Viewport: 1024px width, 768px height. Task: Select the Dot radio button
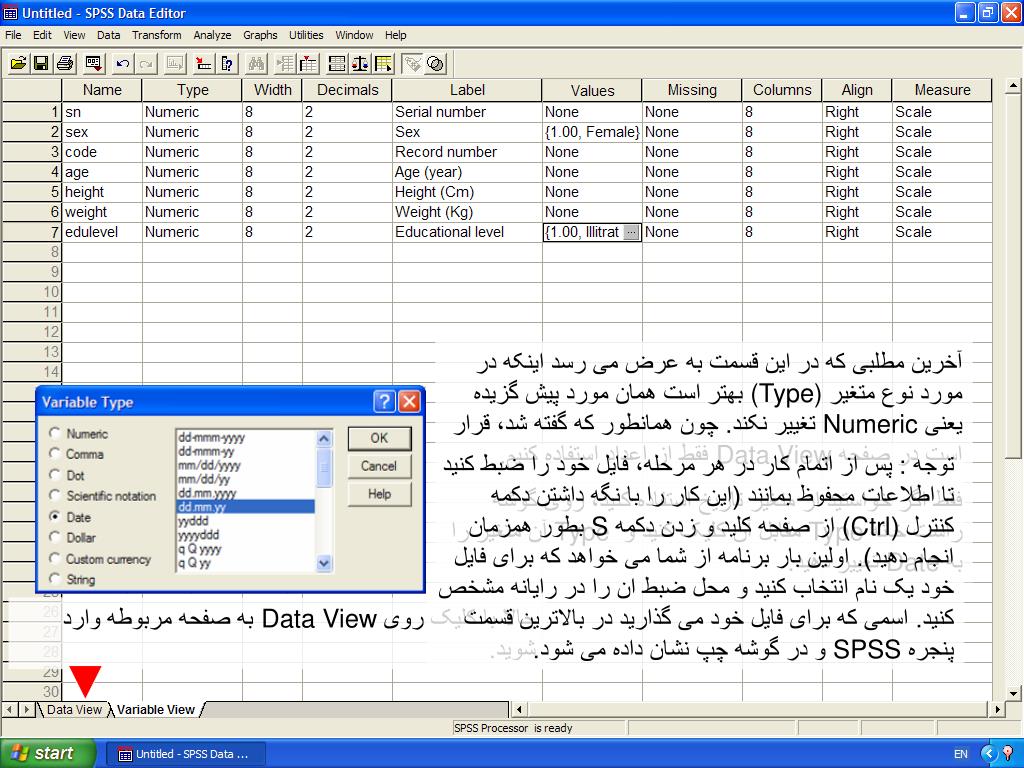pos(55,475)
